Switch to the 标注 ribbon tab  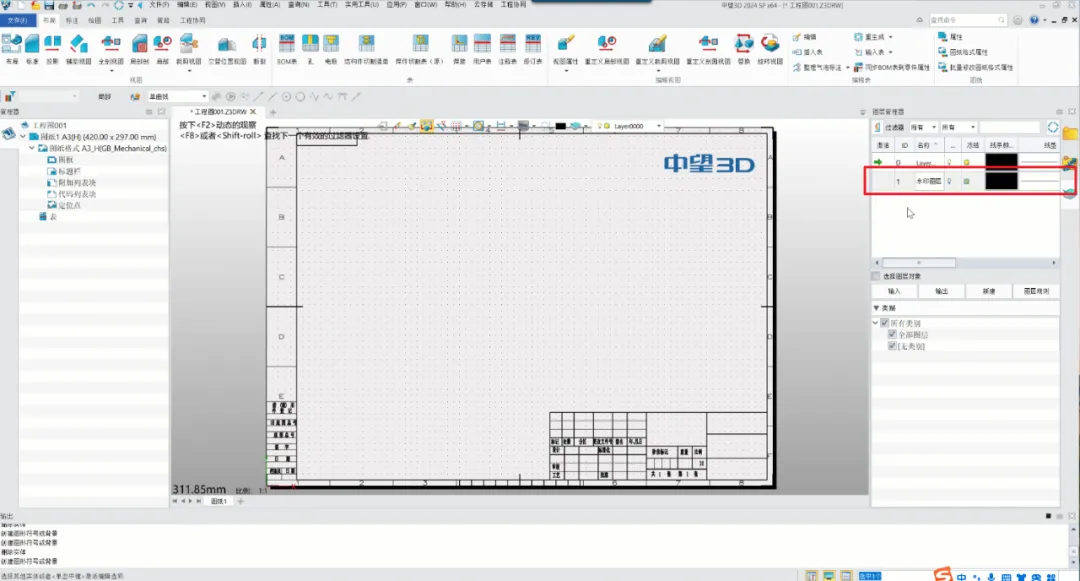pyautogui.click(x=71, y=19)
